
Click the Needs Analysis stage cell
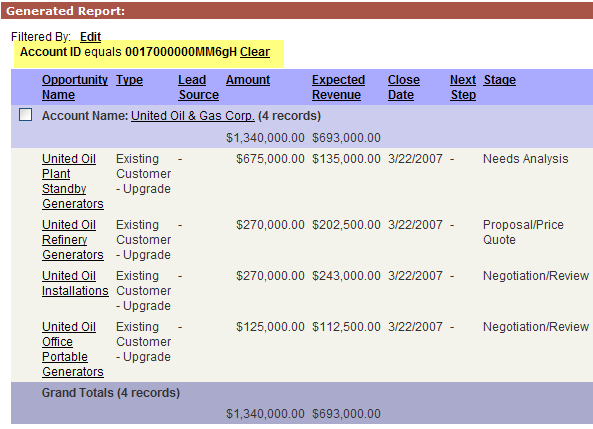point(526,159)
